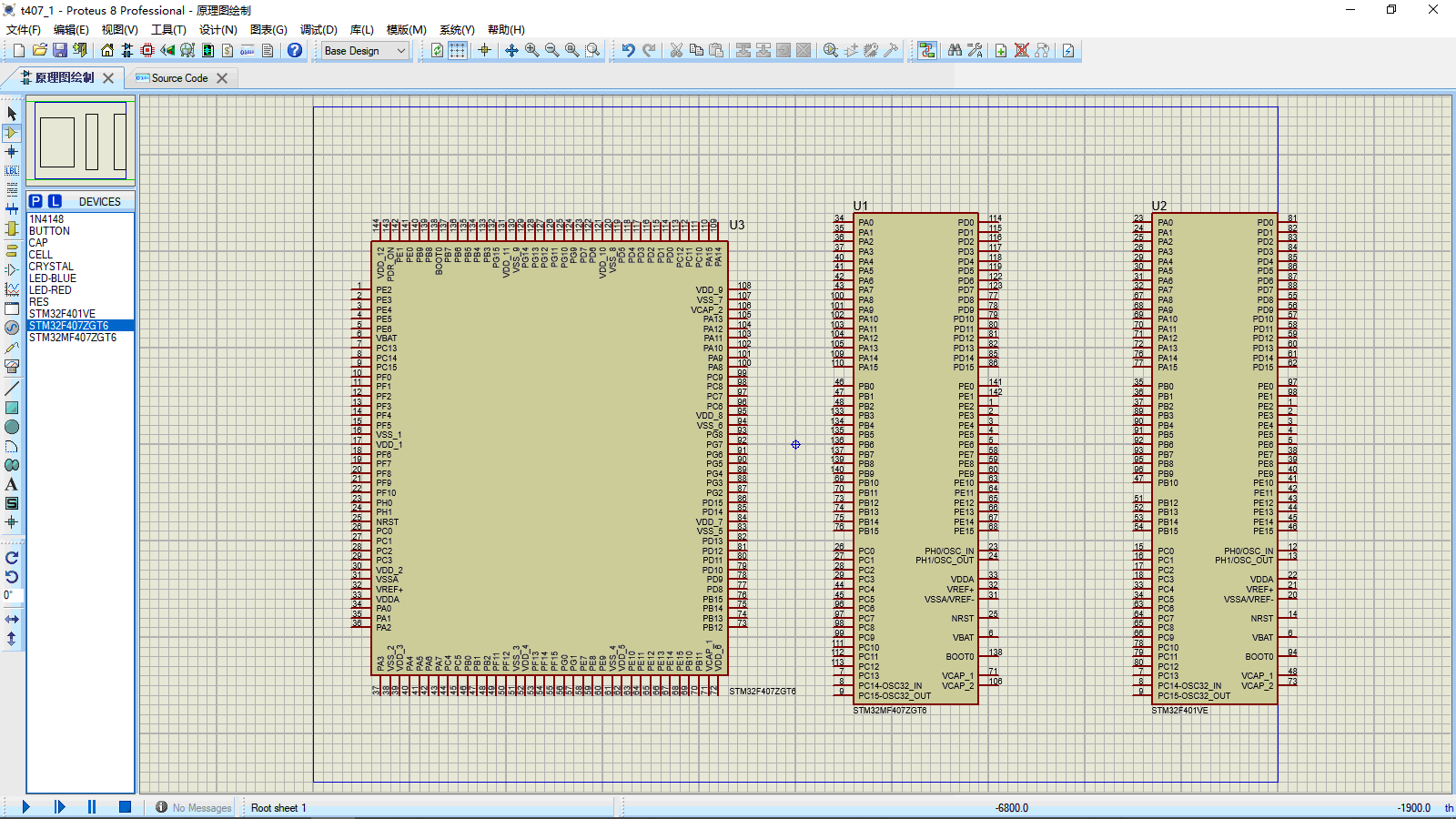Click the Undo icon
The height and width of the screenshot is (819, 1456).
pyautogui.click(x=628, y=50)
